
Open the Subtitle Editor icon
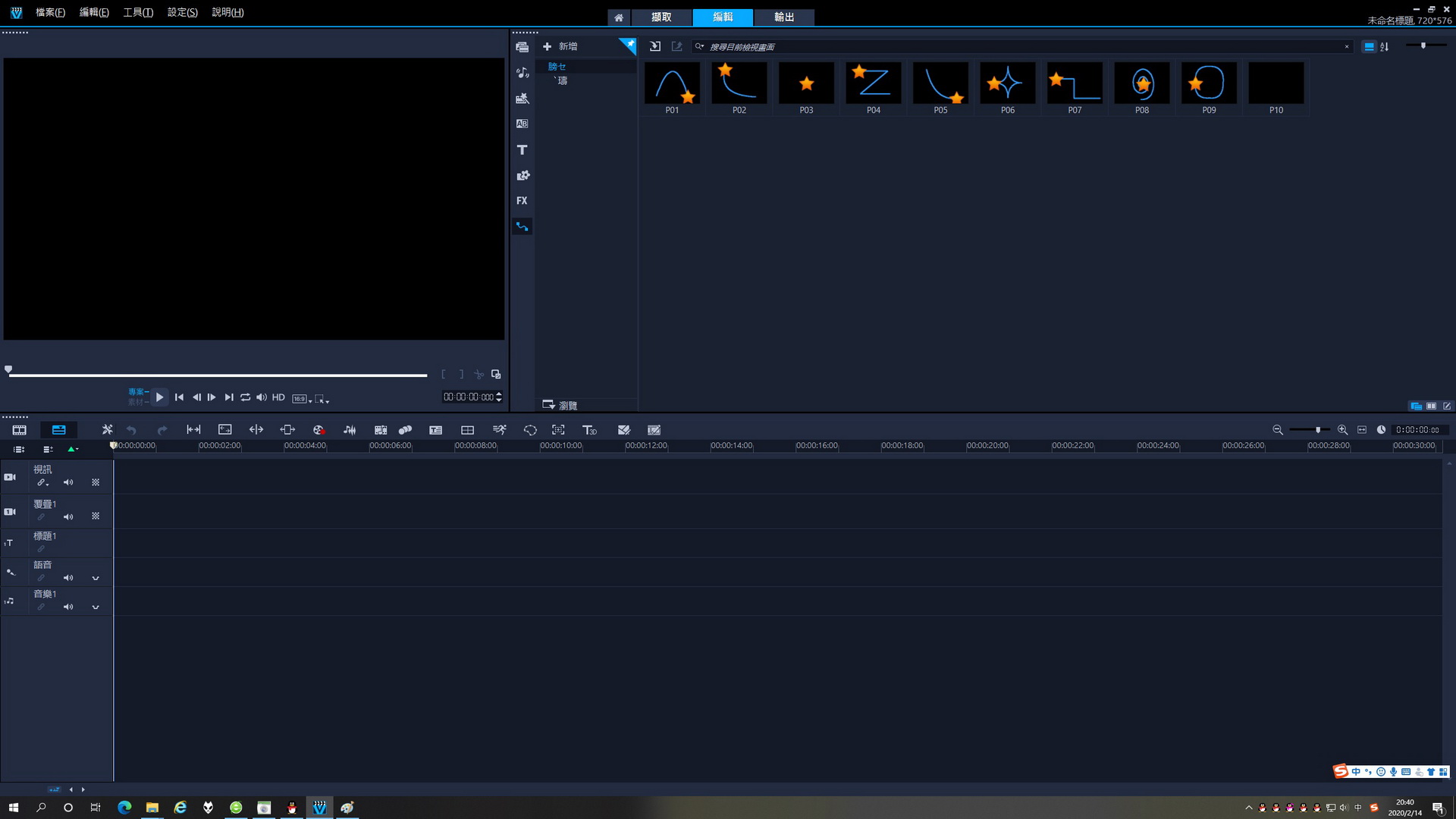[435, 430]
